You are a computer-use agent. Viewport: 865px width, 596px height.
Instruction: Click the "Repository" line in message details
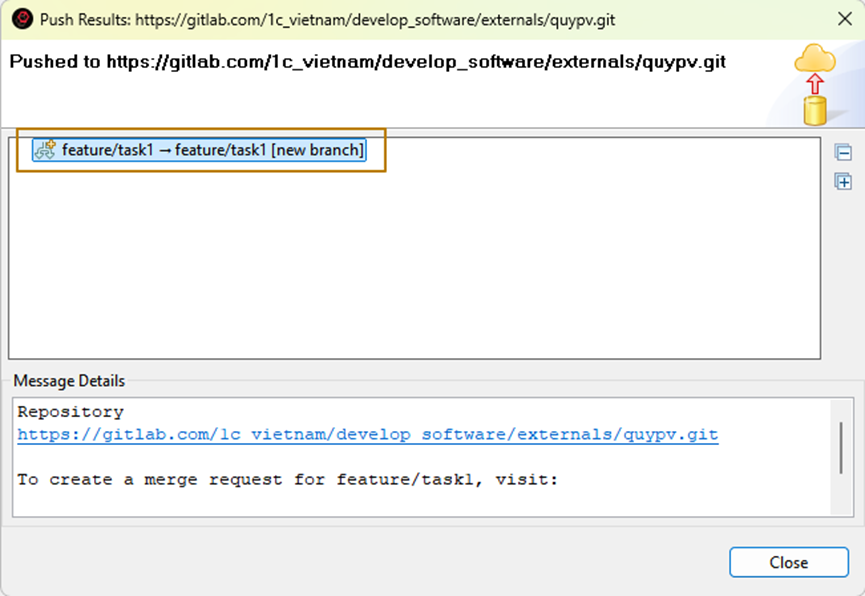[x=70, y=412]
